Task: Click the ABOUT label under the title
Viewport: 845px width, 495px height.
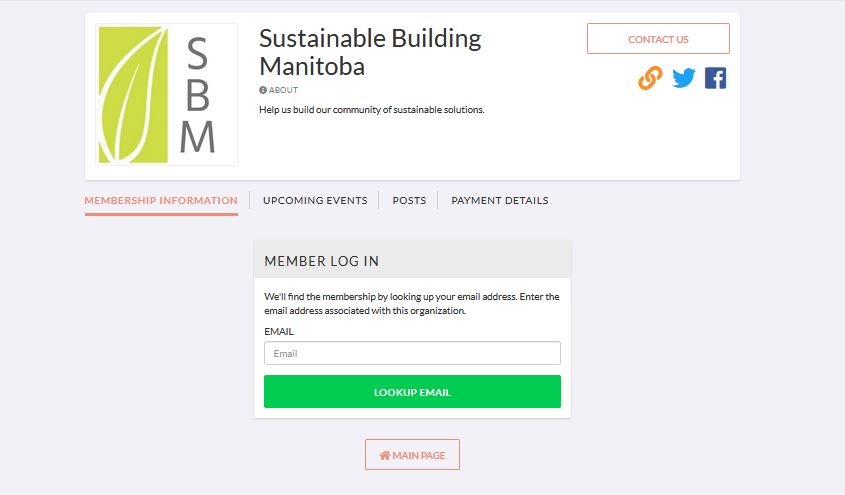Action: point(283,90)
